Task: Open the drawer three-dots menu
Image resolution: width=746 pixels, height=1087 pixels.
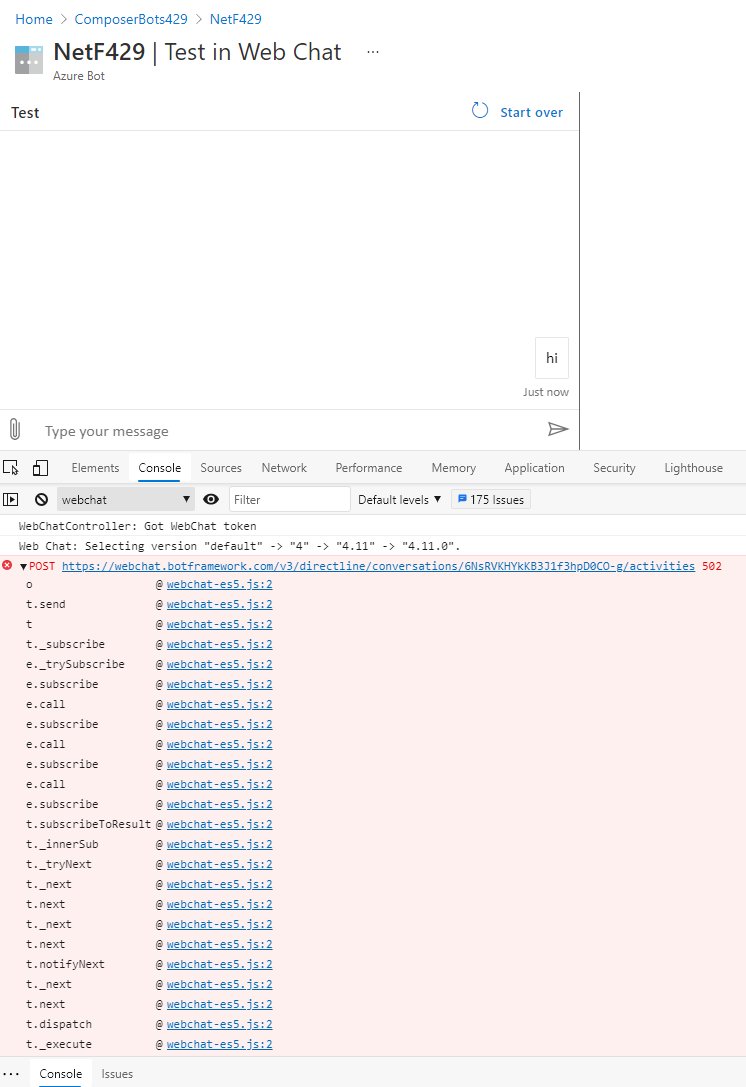Action: point(11,1073)
